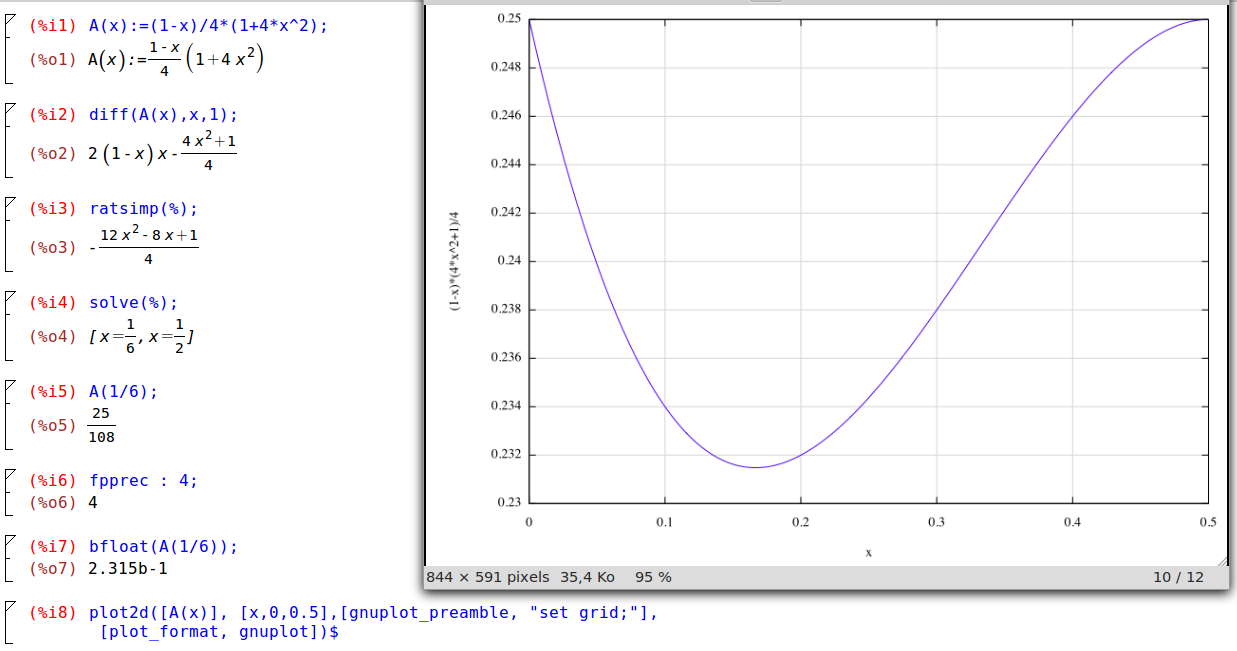Viewport: 1237px width, 651px height.
Task: Select the 25/108 fraction output
Action: pyautogui.click(x=101, y=425)
